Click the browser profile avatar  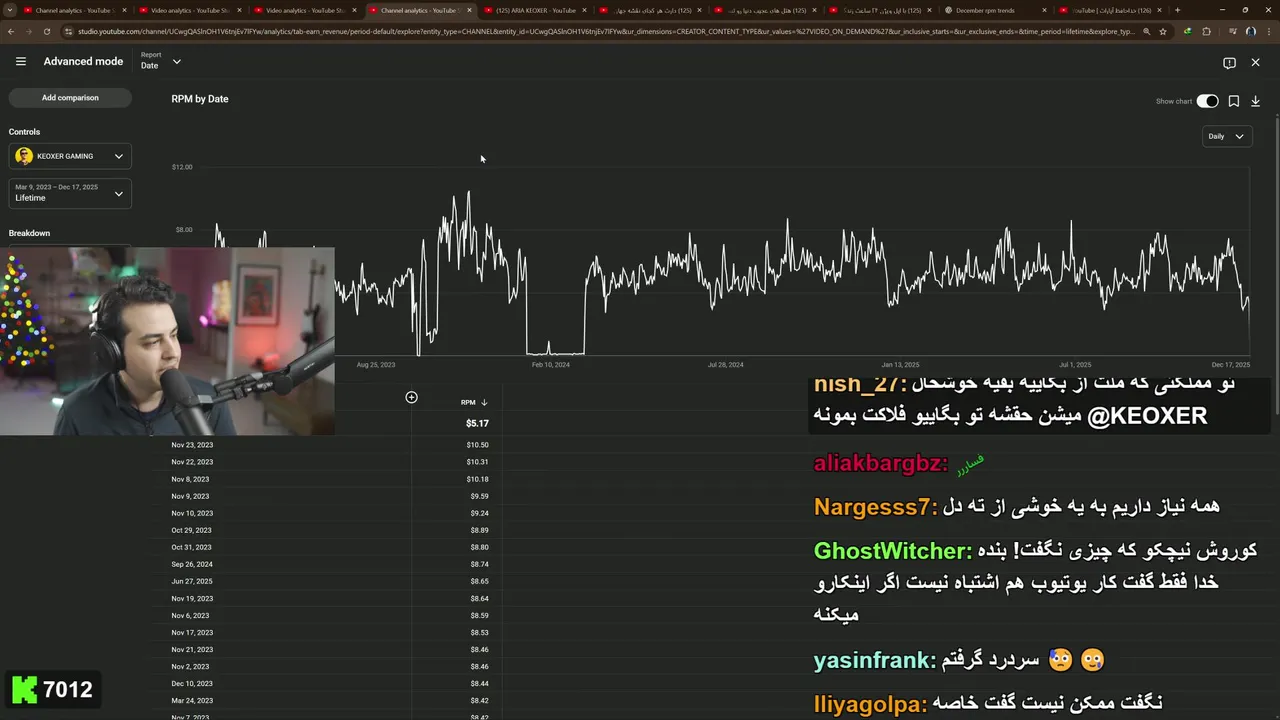1250,31
